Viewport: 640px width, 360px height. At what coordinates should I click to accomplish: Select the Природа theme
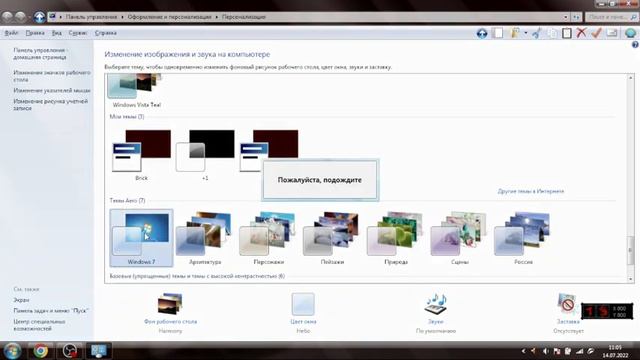(x=396, y=238)
